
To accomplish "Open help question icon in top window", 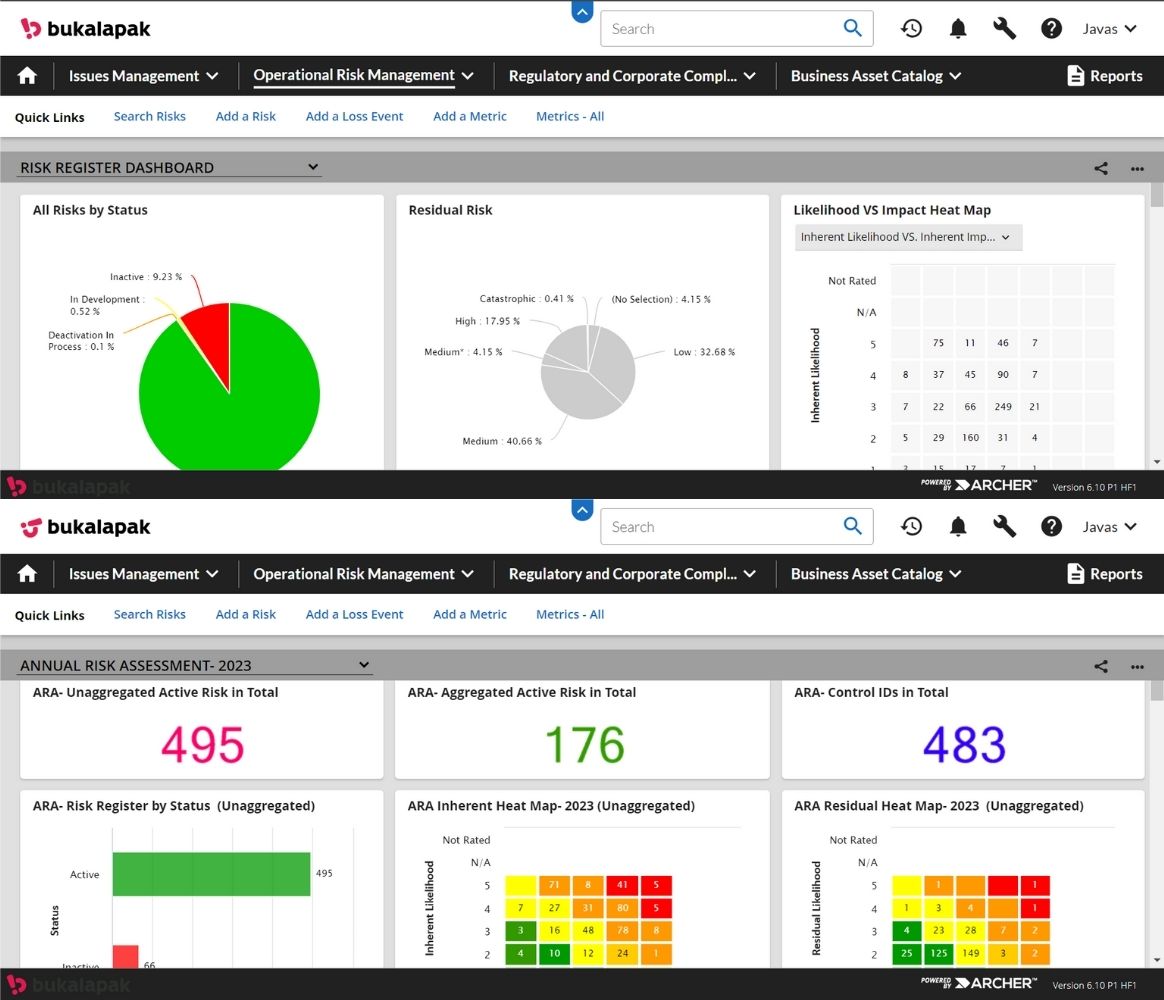I will click(x=1051, y=29).
